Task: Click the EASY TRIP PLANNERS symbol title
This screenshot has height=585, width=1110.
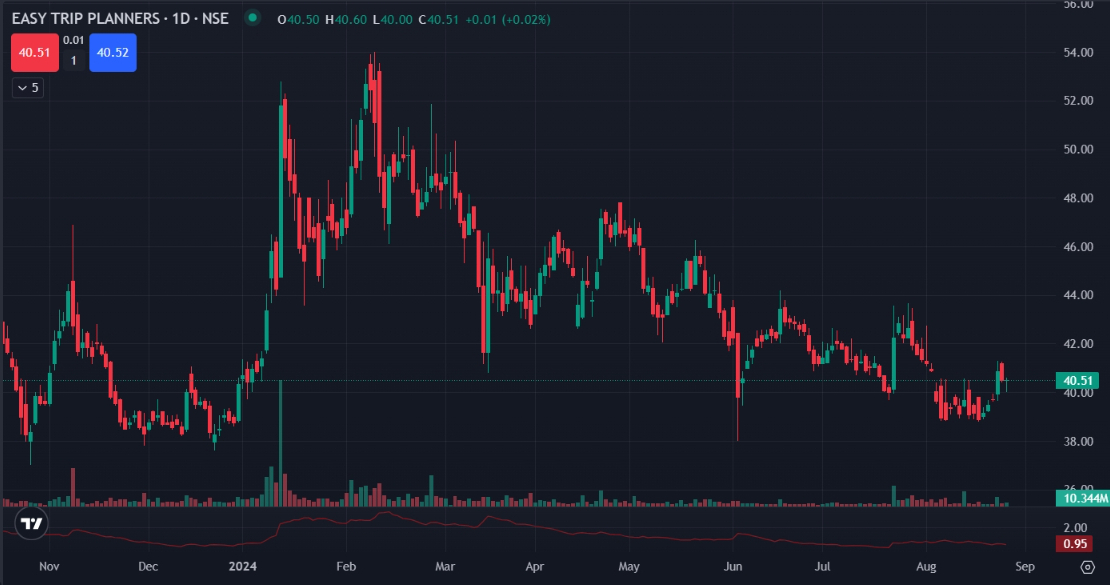Action: pyautogui.click(x=120, y=18)
